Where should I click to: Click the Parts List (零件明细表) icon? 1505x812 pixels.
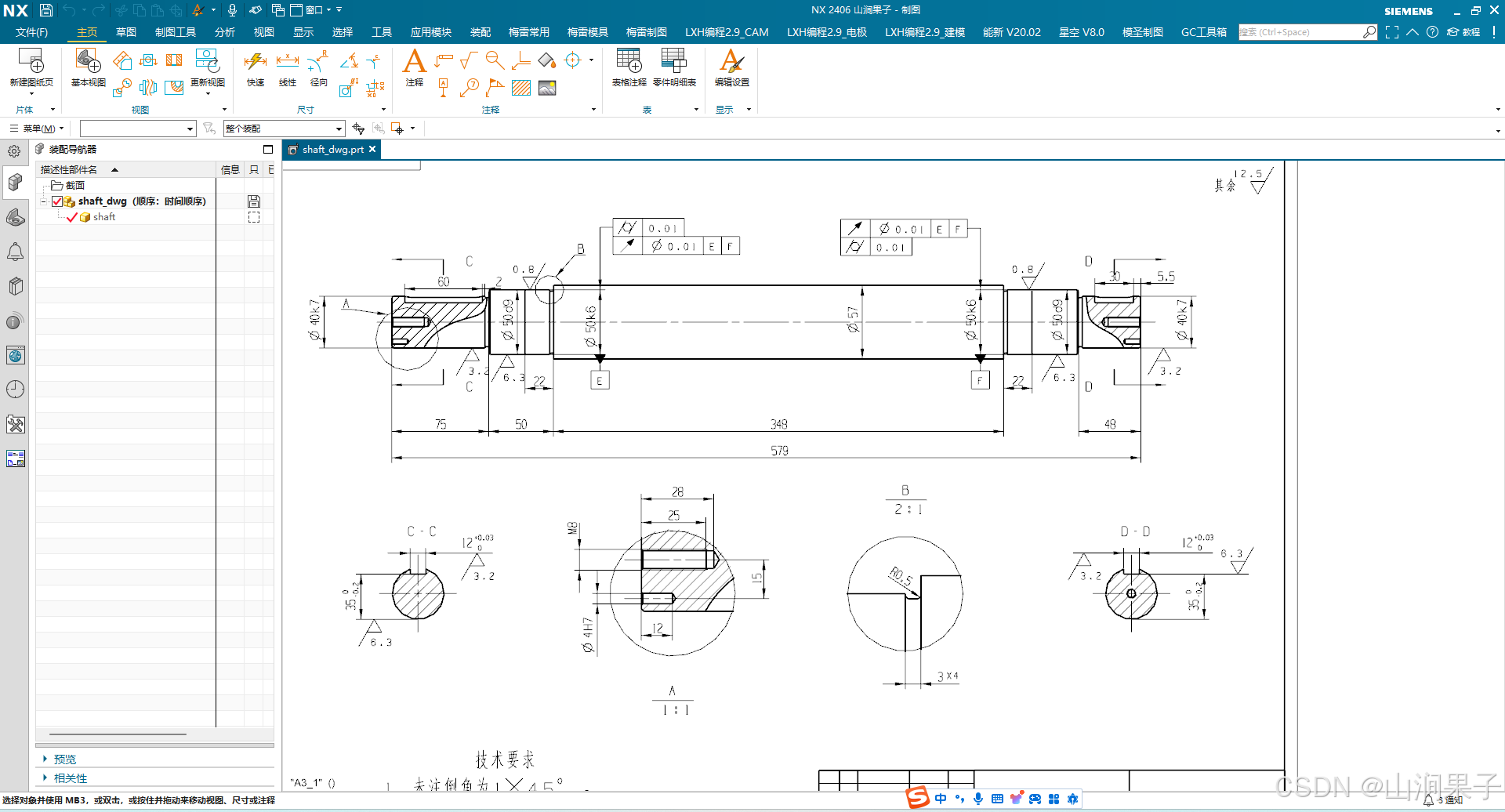click(x=674, y=60)
